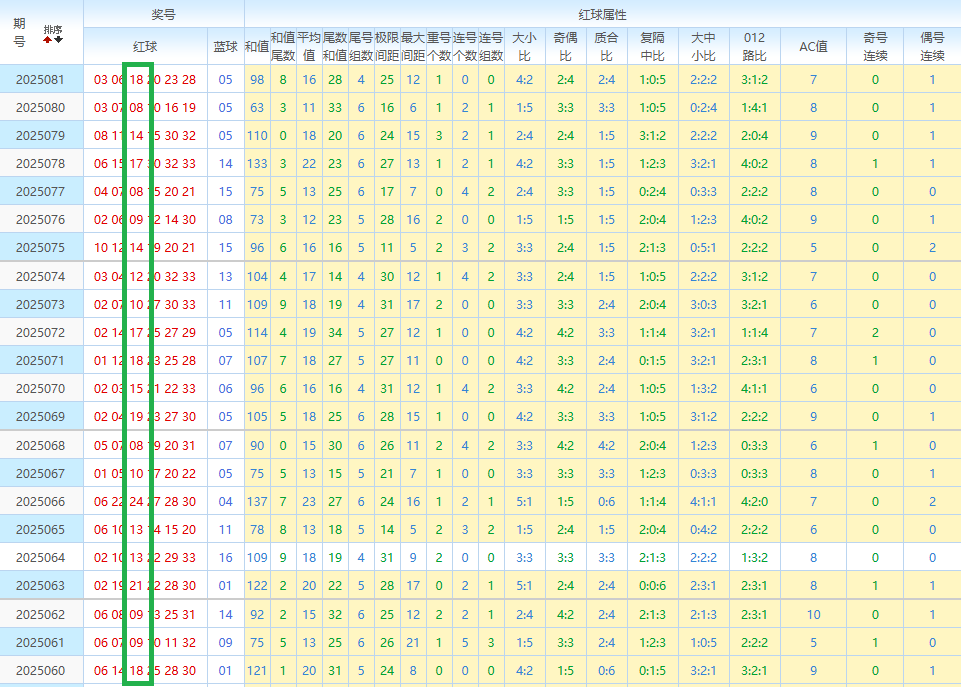Click the 奖号 group header
This screenshot has height=687, width=961.
coord(163,14)
